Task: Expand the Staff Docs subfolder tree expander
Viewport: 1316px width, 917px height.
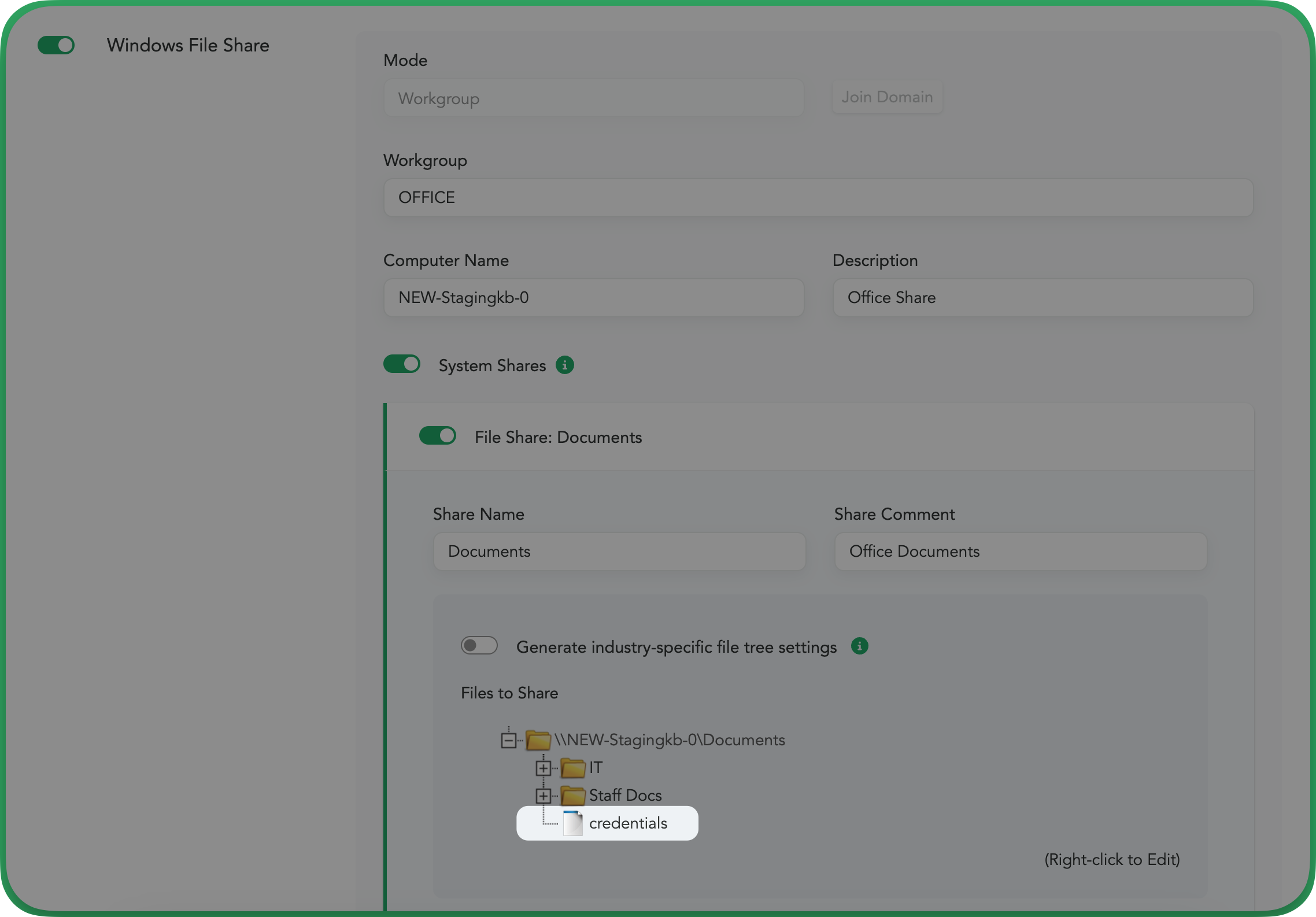Action: pos(544,795)
